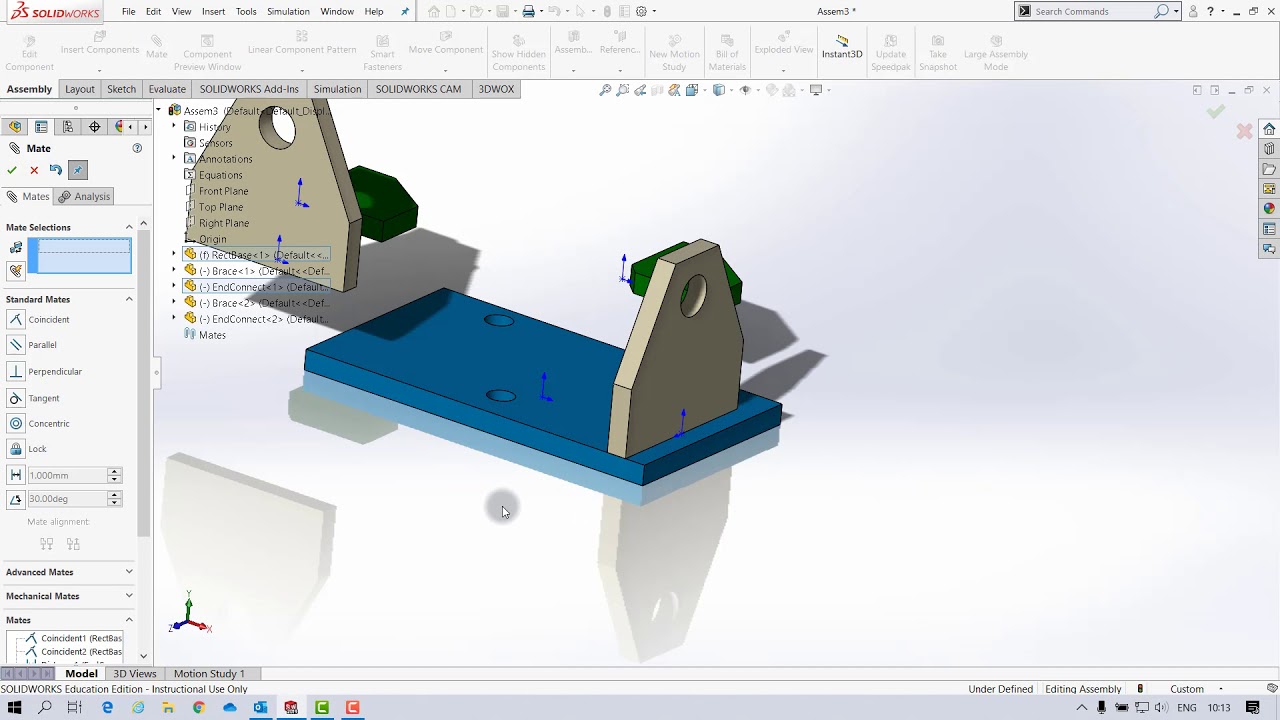Image resolution: width=1280 pixels, height=720 pixels.
Task: Open the DisplayManager tab
Action: [x=120, y=127]
